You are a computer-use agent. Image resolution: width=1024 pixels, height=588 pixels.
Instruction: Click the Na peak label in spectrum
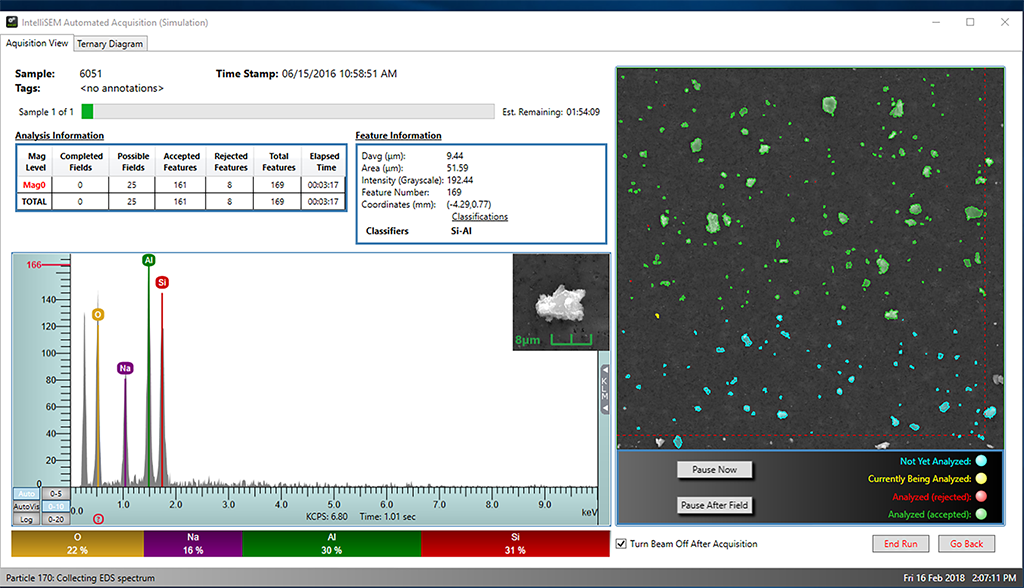coord(125,368)
